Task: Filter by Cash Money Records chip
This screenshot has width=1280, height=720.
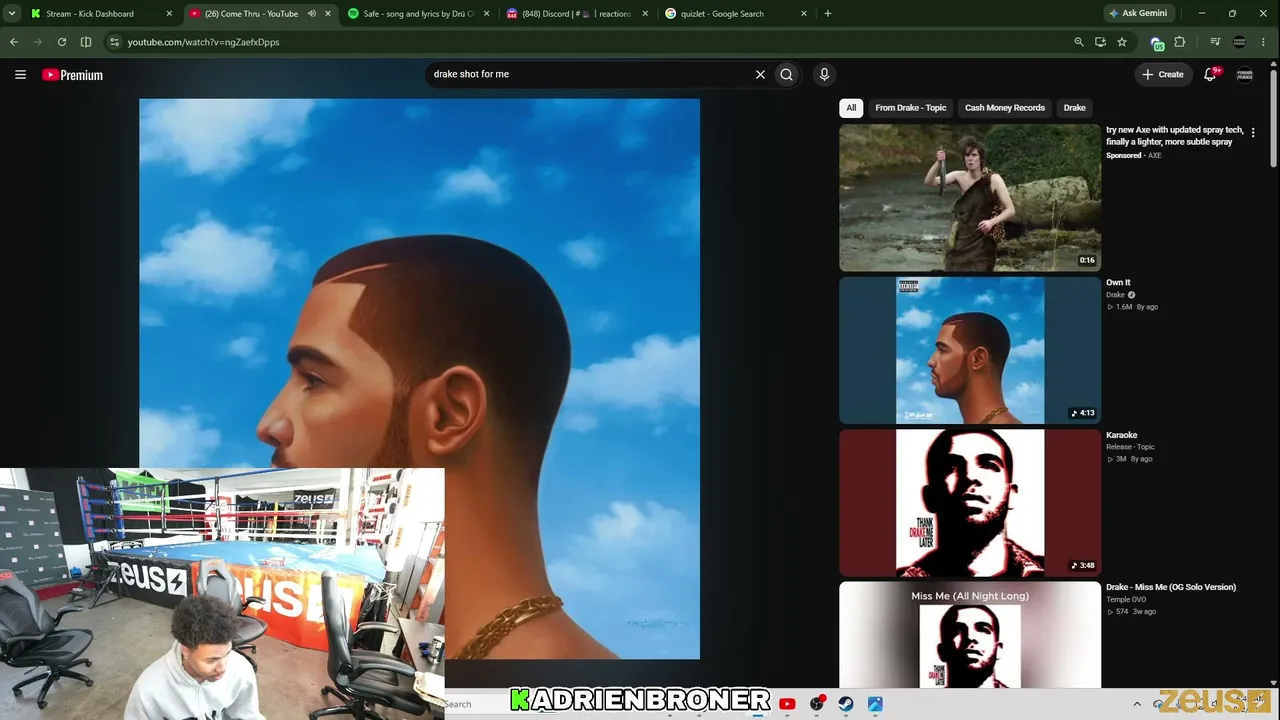Action: pos(1005,108)
